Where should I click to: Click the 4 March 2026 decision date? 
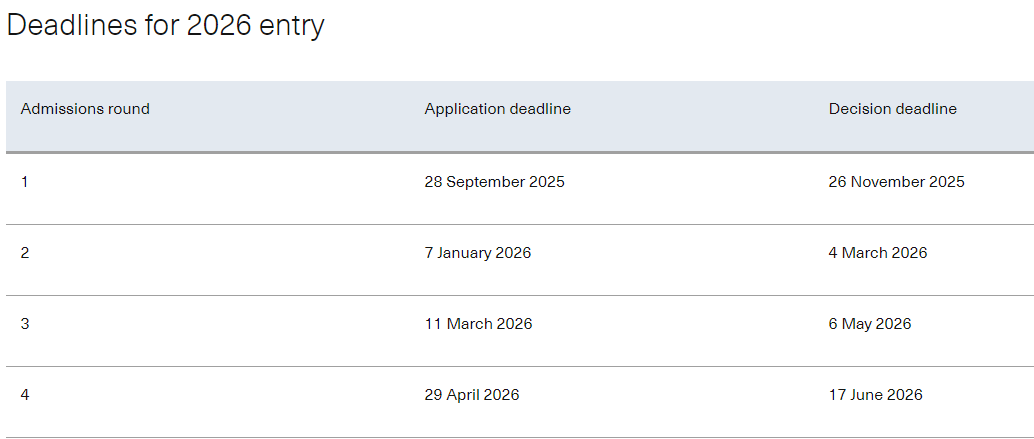(878, 253)
